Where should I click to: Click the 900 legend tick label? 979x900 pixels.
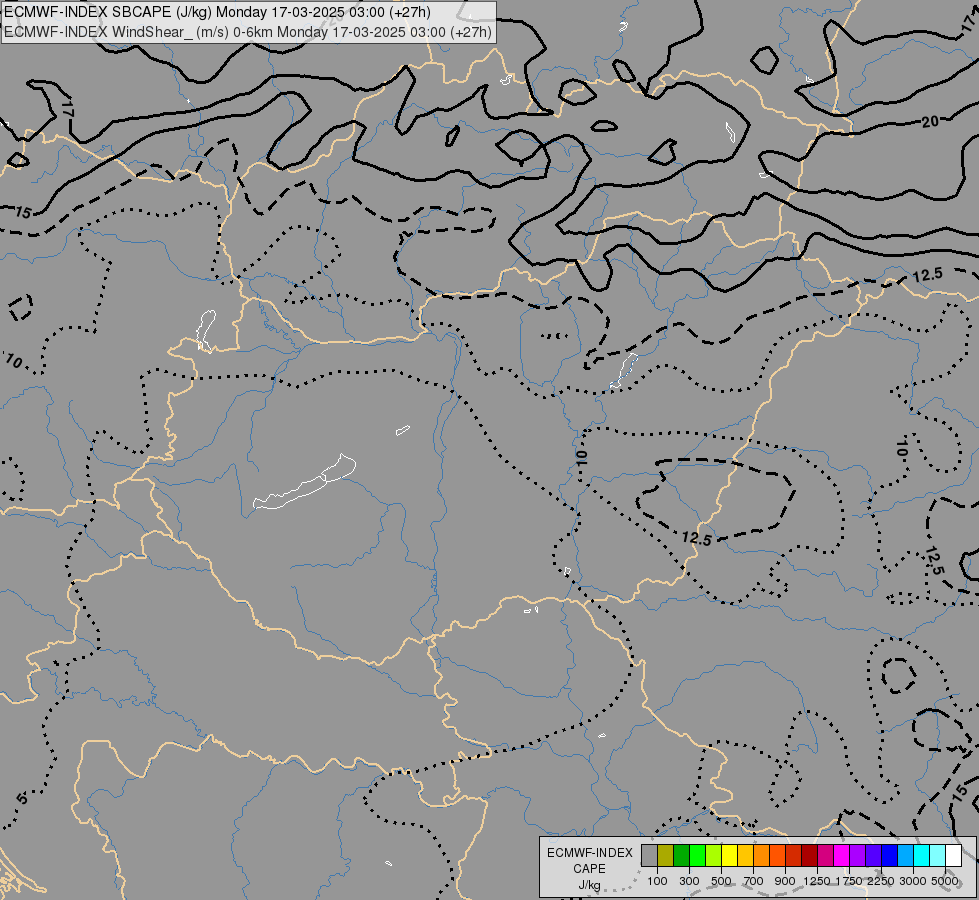click(x=785, y=881)
